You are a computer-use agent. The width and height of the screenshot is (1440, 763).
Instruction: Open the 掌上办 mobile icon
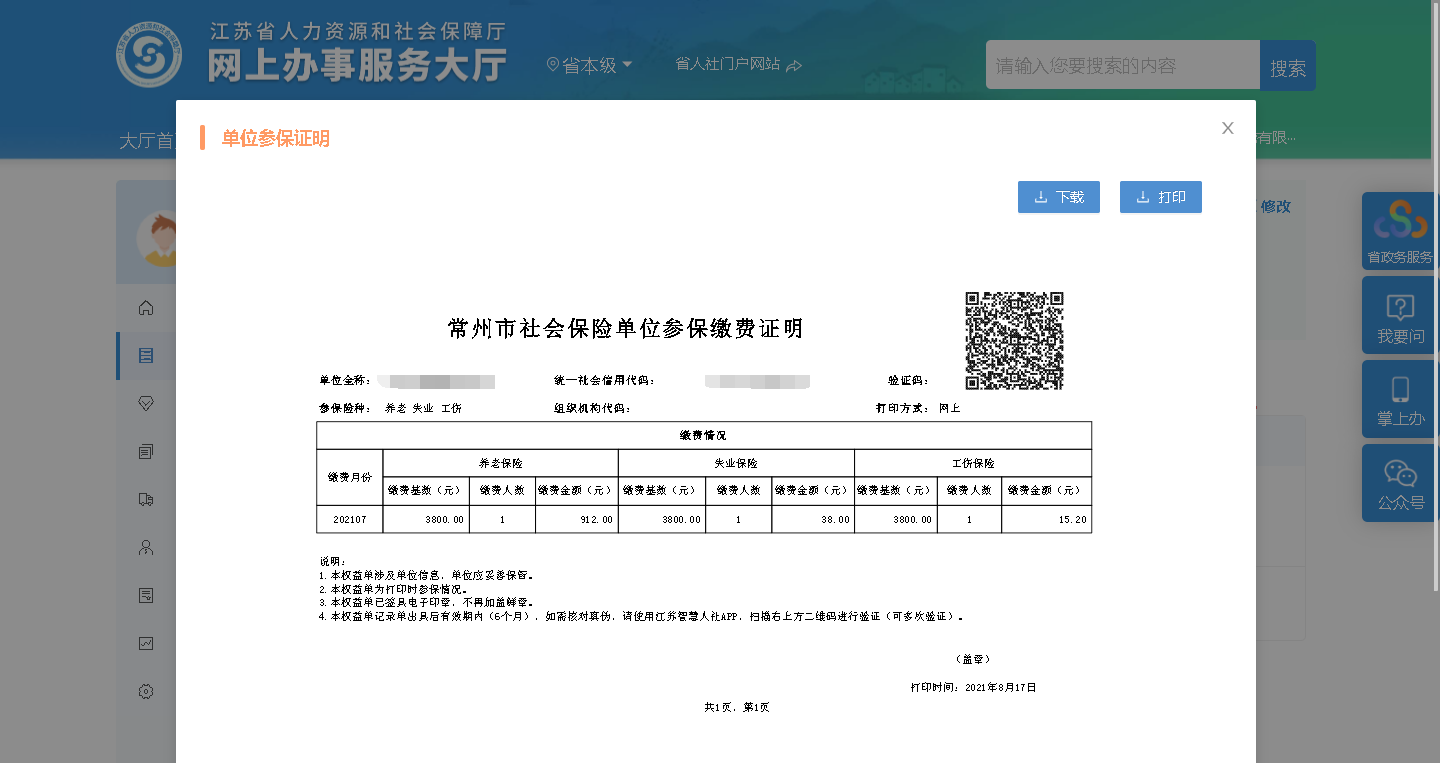1400,399
